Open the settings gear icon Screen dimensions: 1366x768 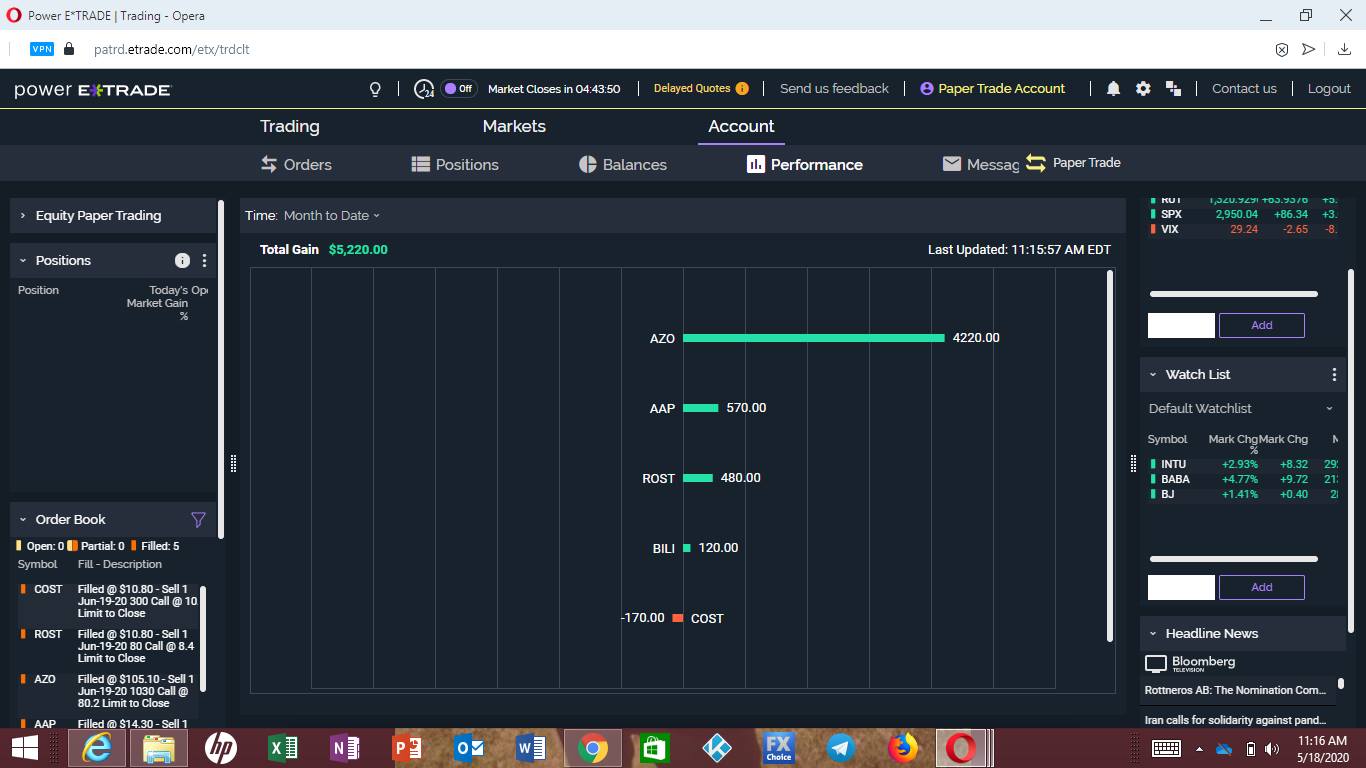click(x=1143, y=89)
